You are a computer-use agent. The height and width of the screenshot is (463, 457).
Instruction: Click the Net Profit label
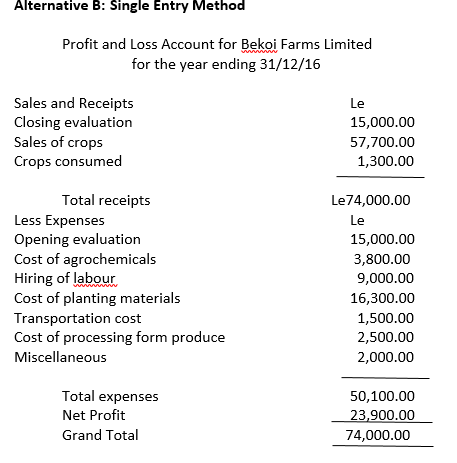point(94,415)
